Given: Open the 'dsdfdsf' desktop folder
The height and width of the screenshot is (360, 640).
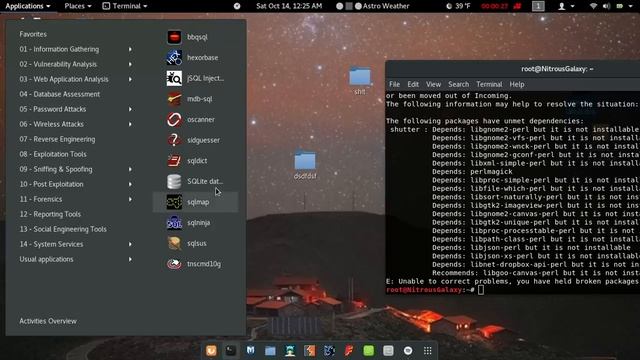Looking at the screenshot, I should (x=305, y=164).
